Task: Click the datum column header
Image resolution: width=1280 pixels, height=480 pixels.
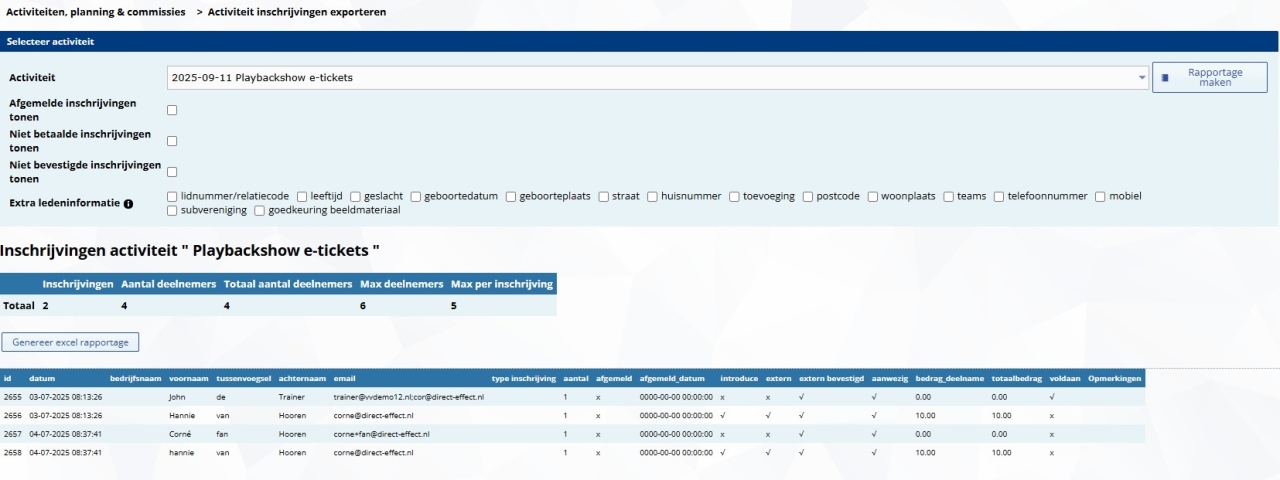Action: (x=42, y=379)
